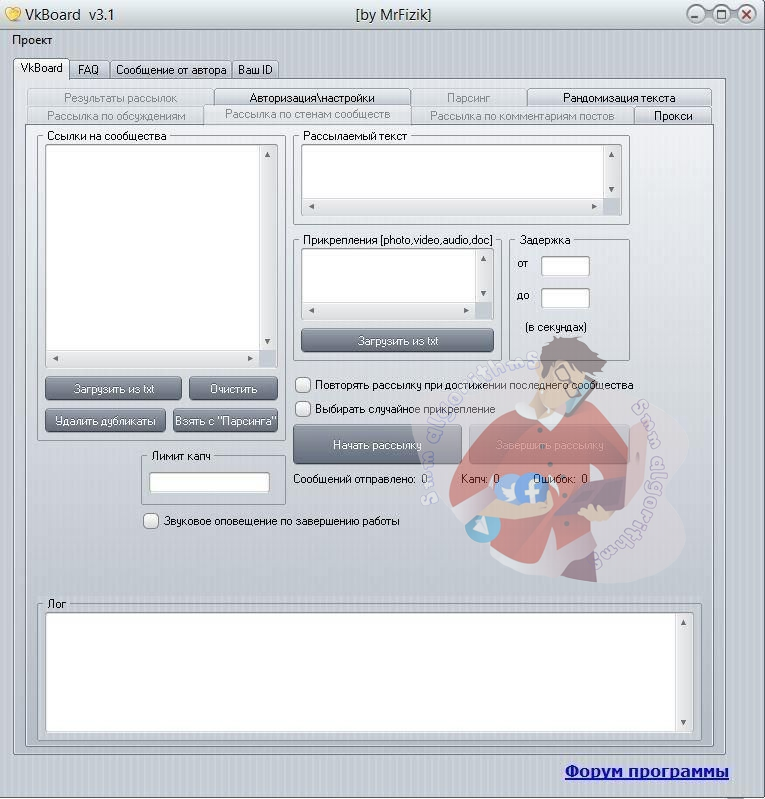The width and height of the screenshot is (765, 799).
Task: Click up arrow of community links scrollbar
Action: point(268,154)
